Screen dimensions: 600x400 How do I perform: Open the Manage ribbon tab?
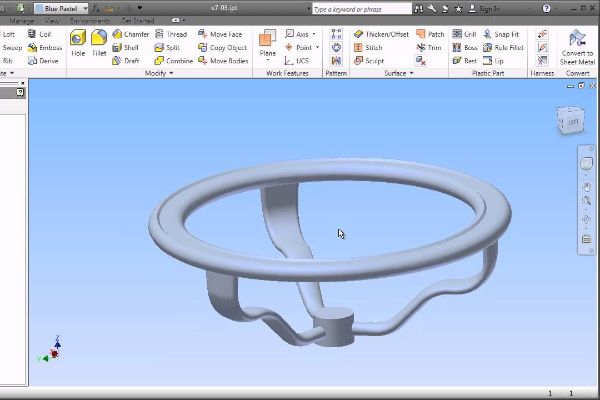21,20
